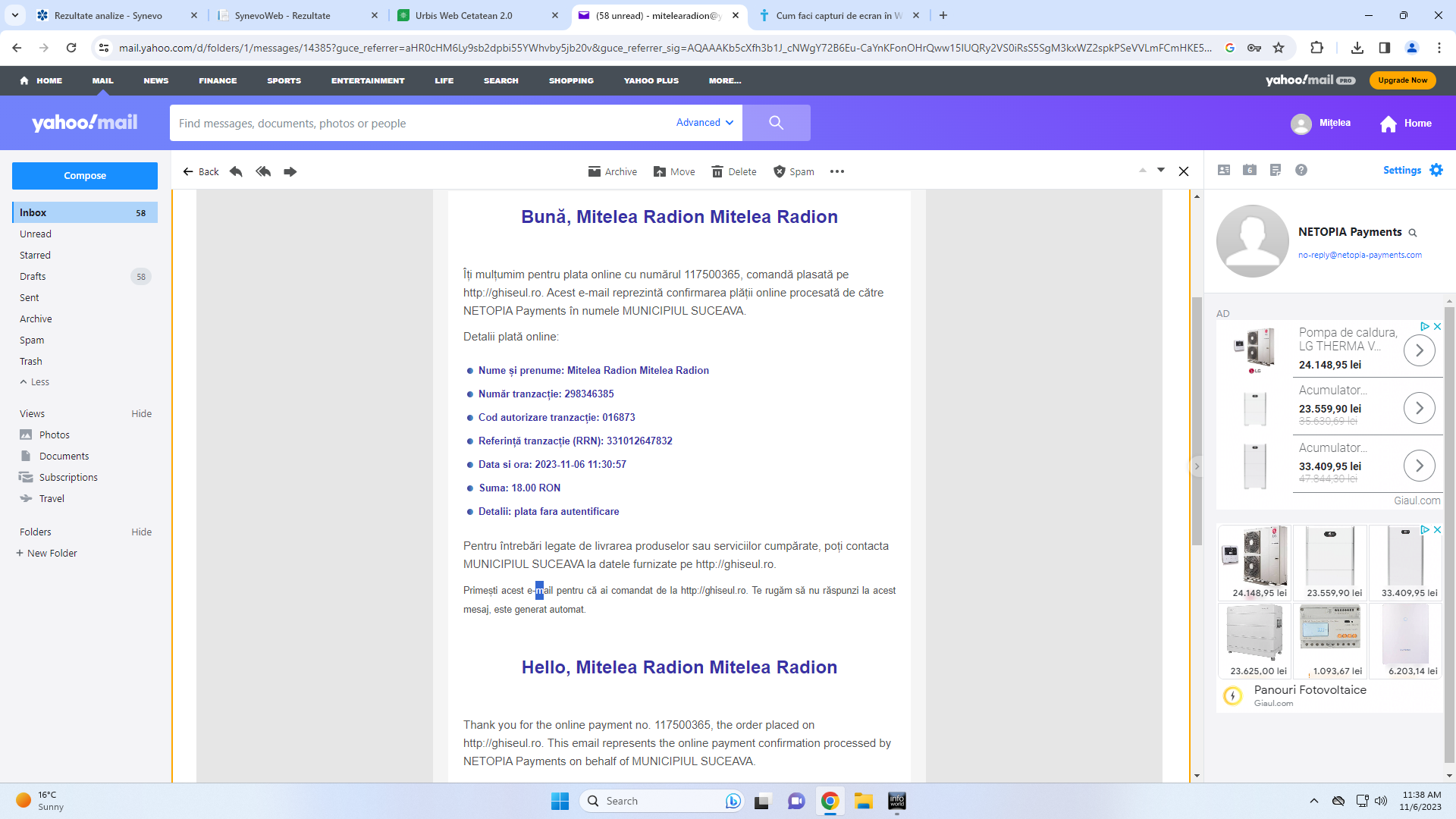Archive this email message

click(612, 172)
